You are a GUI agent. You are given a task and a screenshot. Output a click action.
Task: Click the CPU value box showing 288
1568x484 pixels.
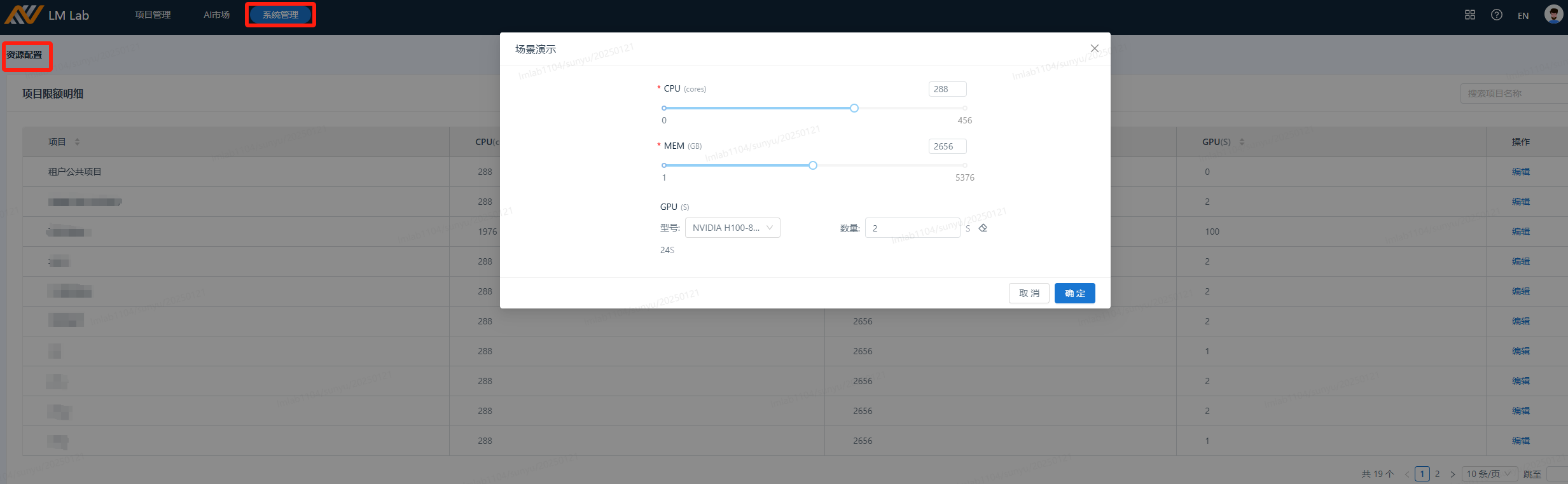[947, 89]
